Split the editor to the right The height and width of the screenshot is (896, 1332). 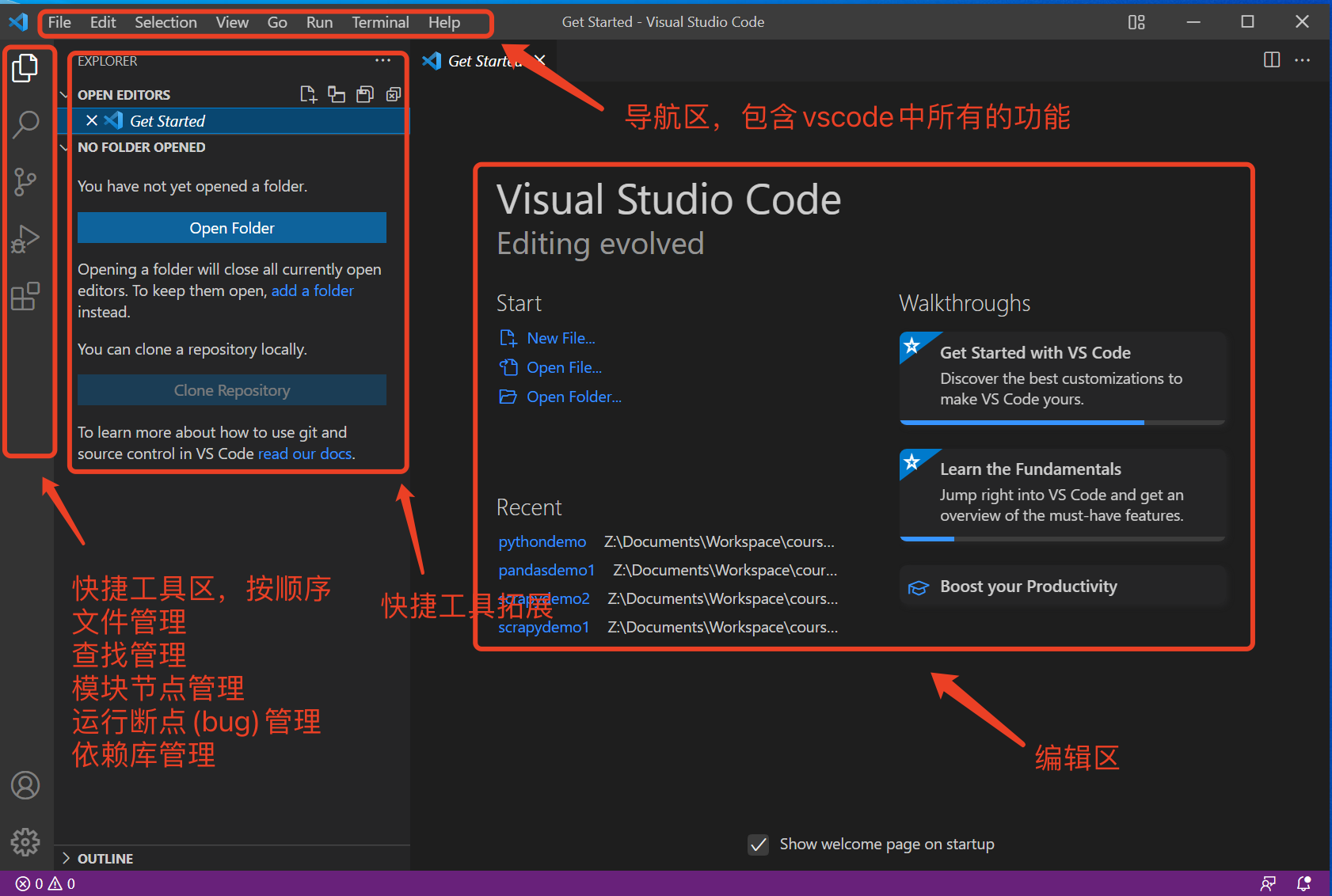pos(1272,60)
